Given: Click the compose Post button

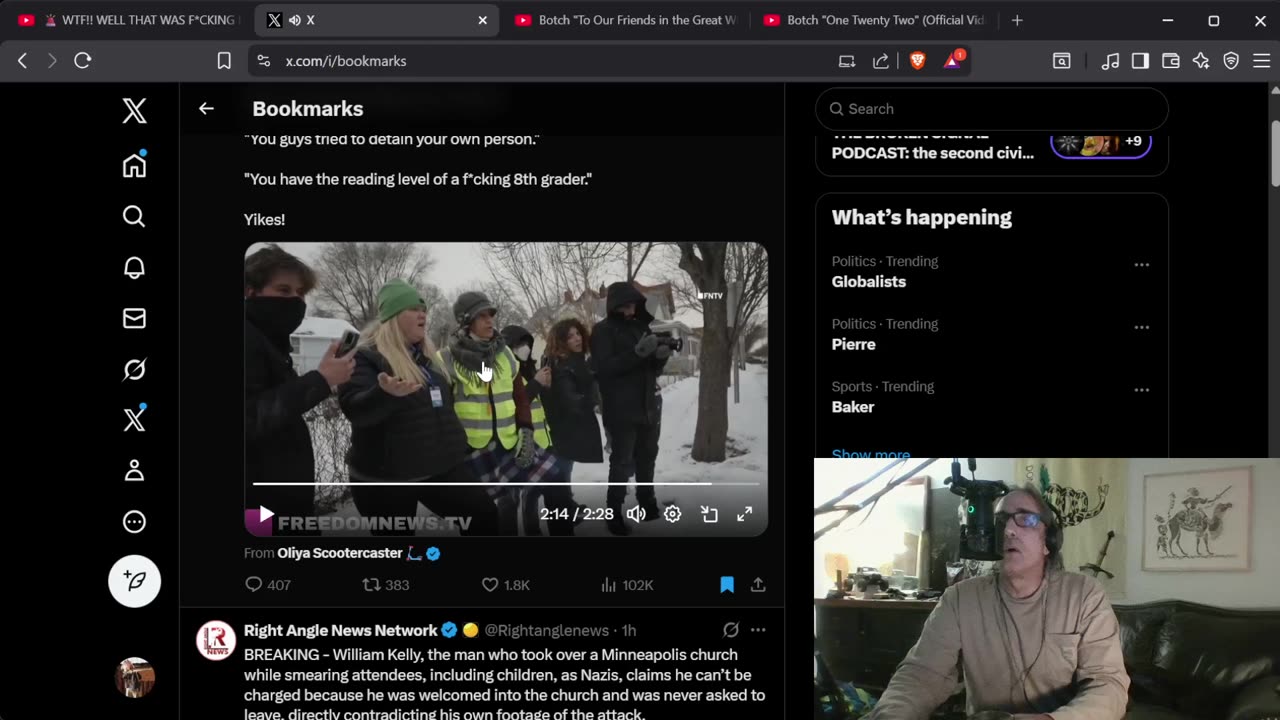Looking at the screenshot, I should (x=134, y=581).
